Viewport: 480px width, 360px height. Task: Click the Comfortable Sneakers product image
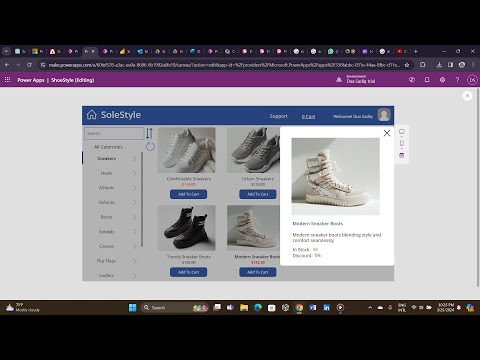pos(187,150)
